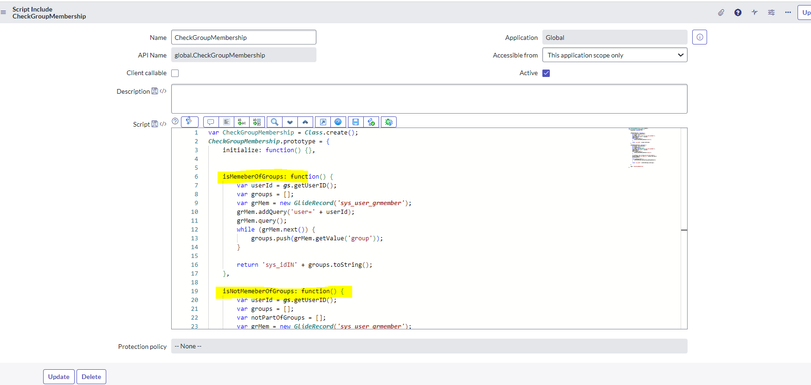Open the form context menu hamburger icon
The width and height of the screenshot is (811, 385).
click(4, 12)
